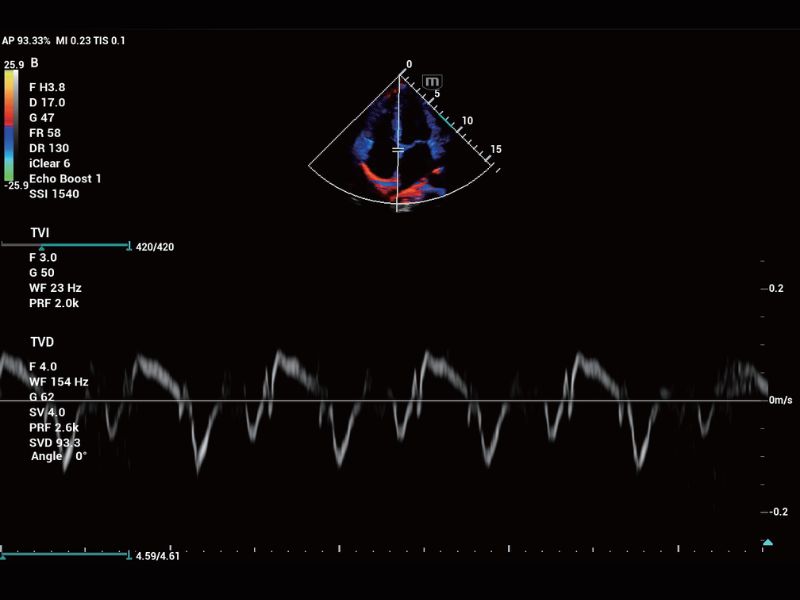Select the B mode label
This screenshot has height=600, width=800.
pyautogui.click(x=34, y=63)
